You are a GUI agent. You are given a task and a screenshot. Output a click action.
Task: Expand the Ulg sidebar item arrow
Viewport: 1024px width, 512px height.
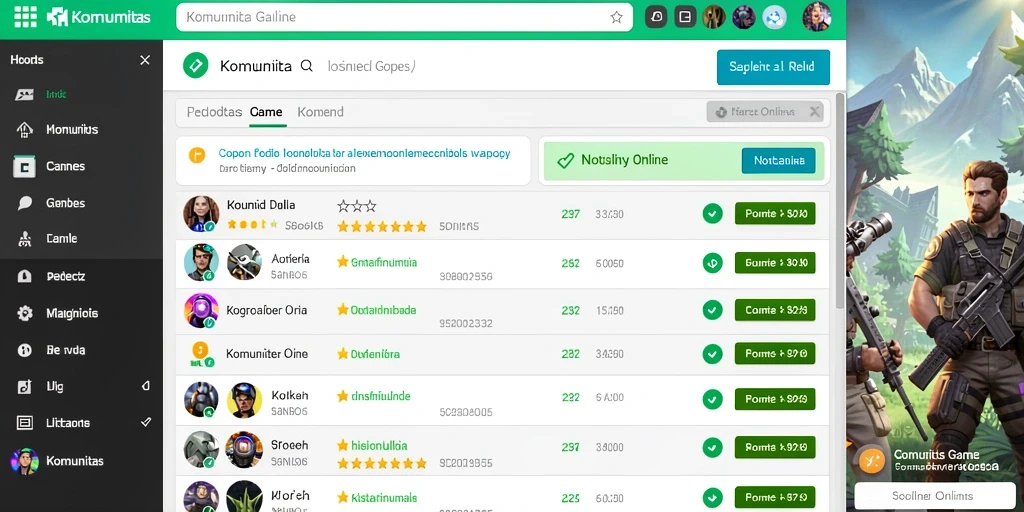(146, 386)
